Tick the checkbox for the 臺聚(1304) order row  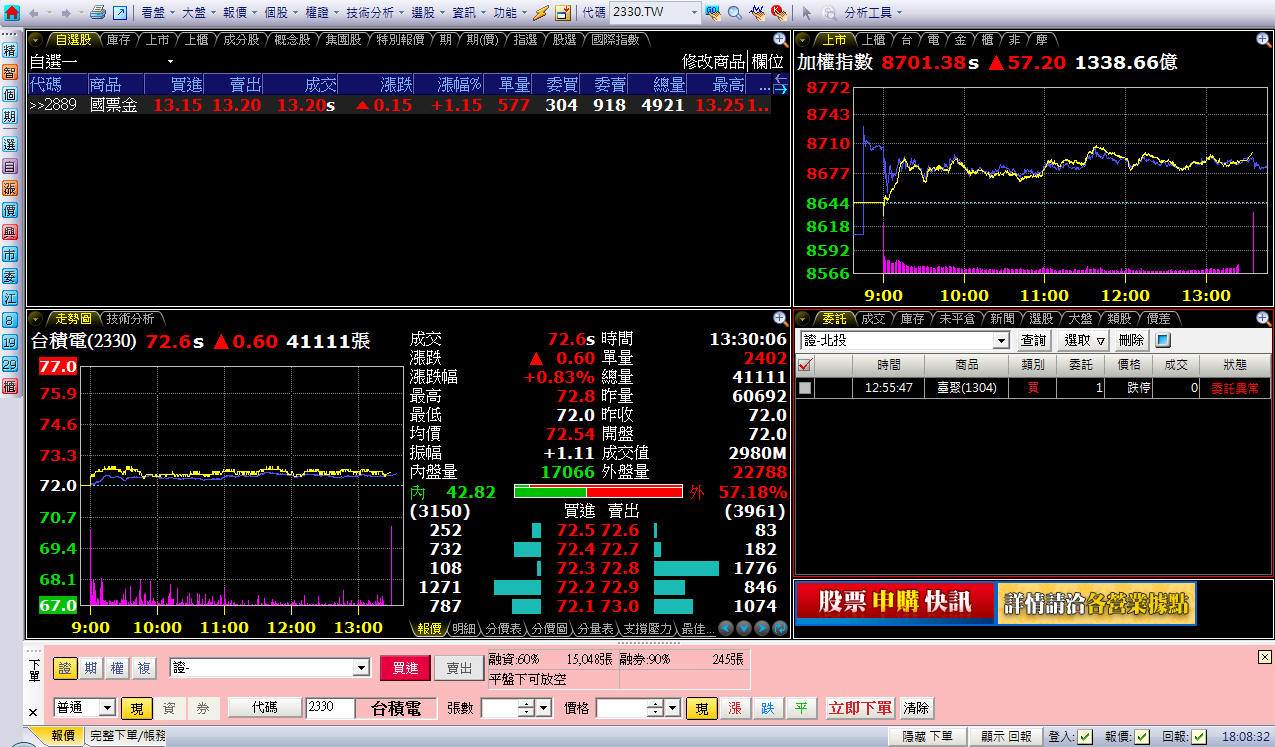[805, 388]
